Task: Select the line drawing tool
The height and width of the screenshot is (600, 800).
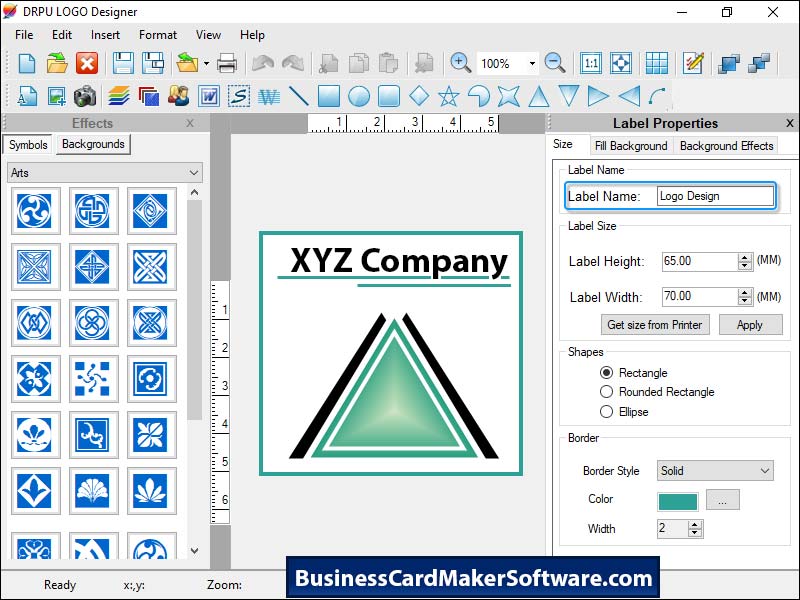Action: click(298, 97)
